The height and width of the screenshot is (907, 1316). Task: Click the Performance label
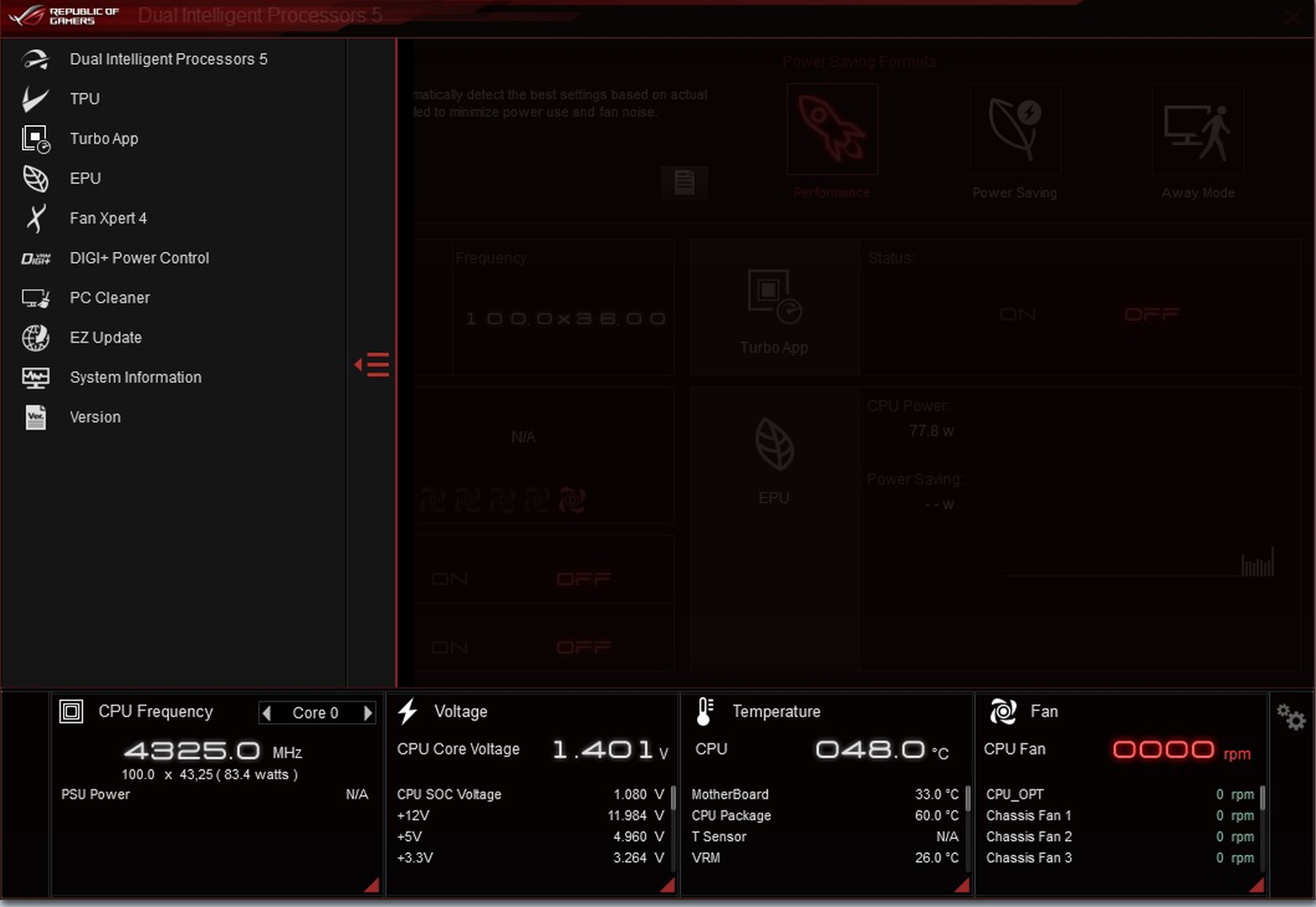[831, 192]
